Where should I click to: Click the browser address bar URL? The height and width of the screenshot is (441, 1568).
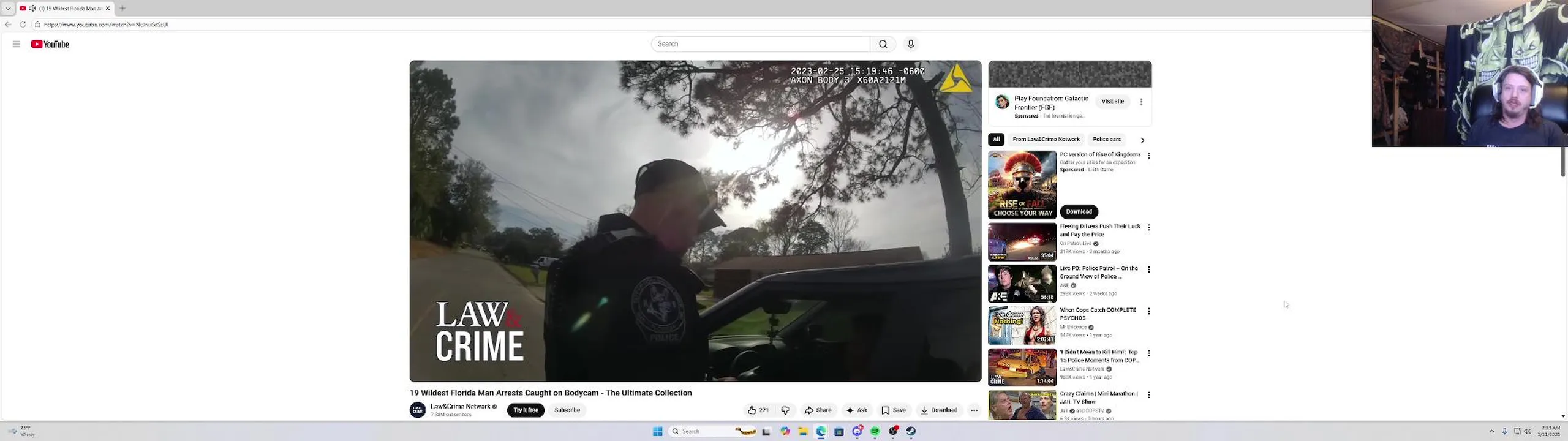pos(106,24)
